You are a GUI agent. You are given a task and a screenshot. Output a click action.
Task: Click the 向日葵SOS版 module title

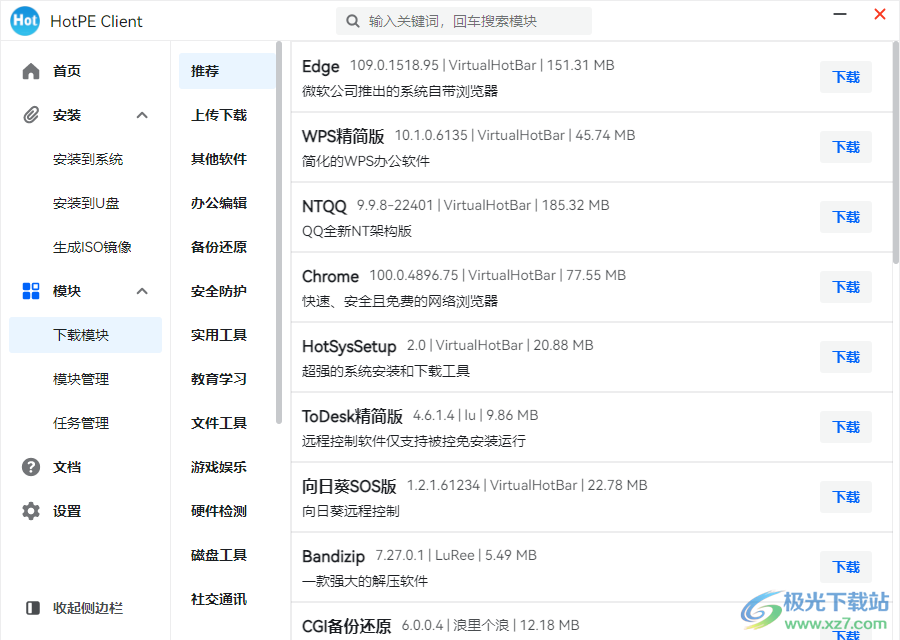[349, 486]
